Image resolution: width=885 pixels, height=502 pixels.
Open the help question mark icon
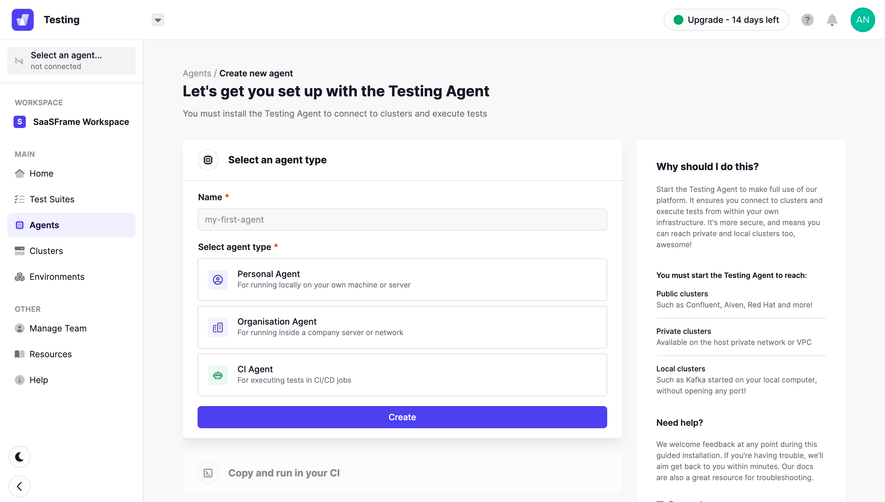point(807,20)
